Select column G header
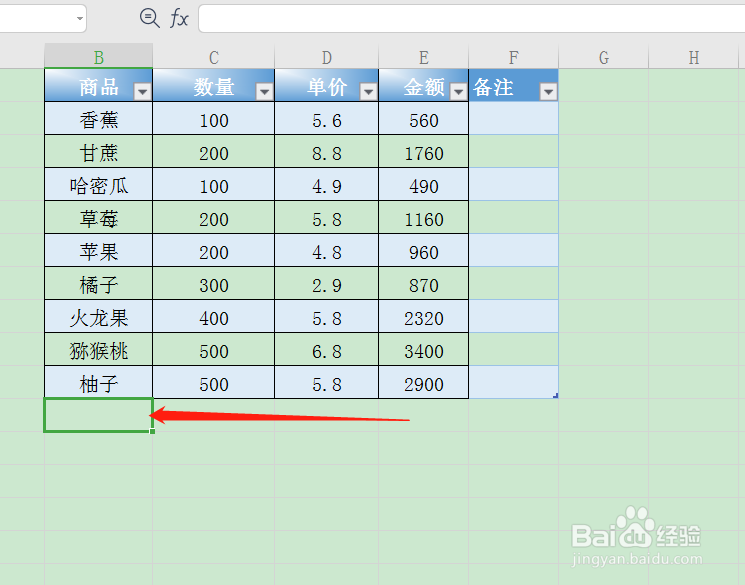The image size is (745, 585). pos(603,57)
